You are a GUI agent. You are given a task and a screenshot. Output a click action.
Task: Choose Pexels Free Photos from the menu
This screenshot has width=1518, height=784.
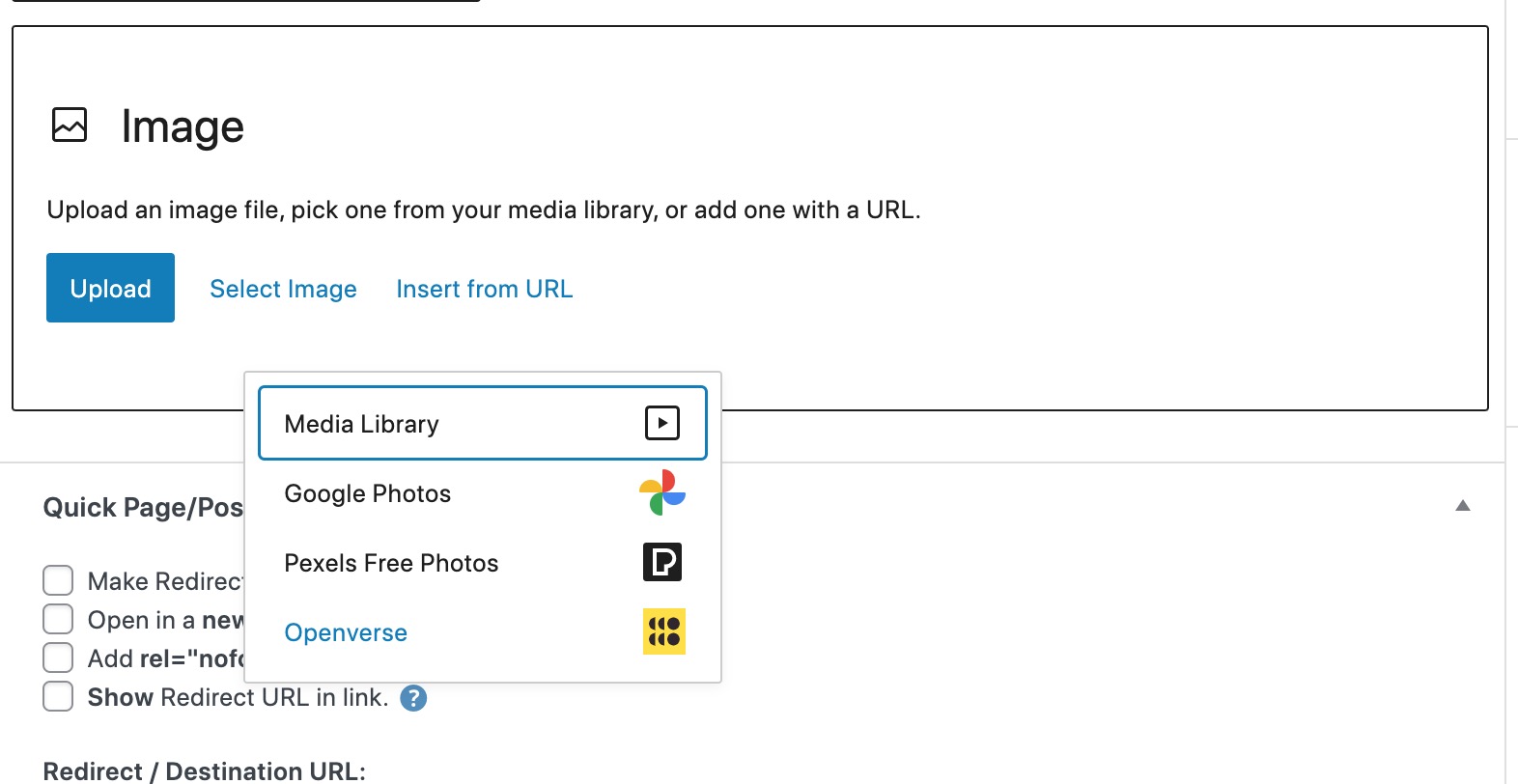point(391,562)
